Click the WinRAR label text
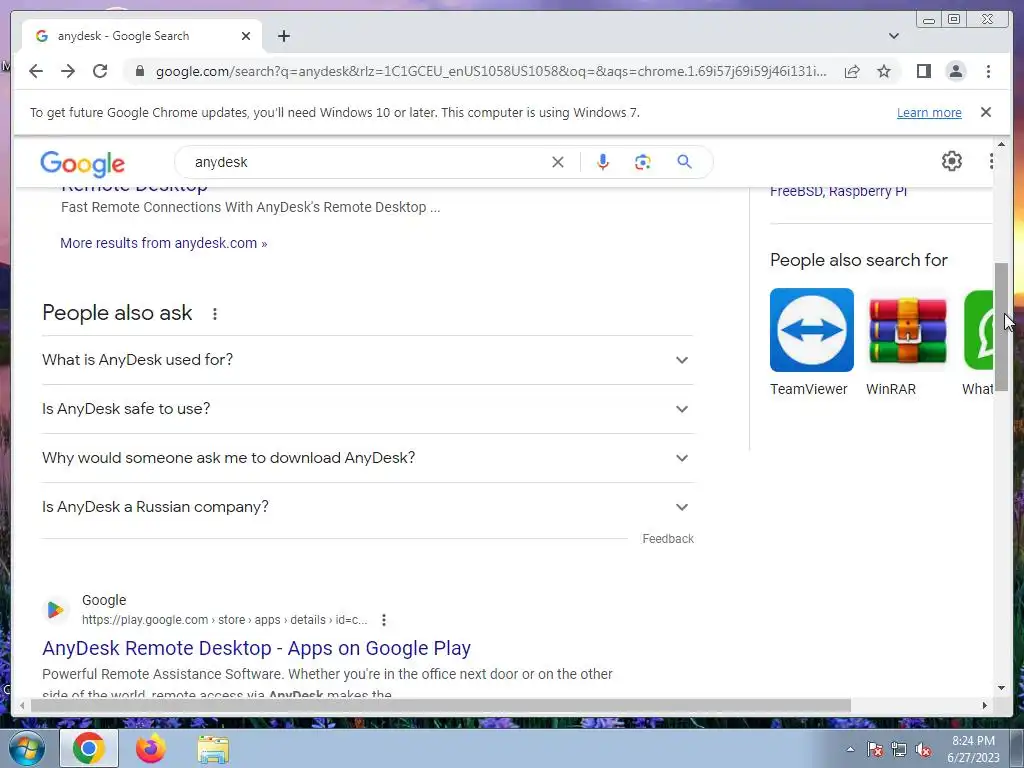 pos(891,389)
